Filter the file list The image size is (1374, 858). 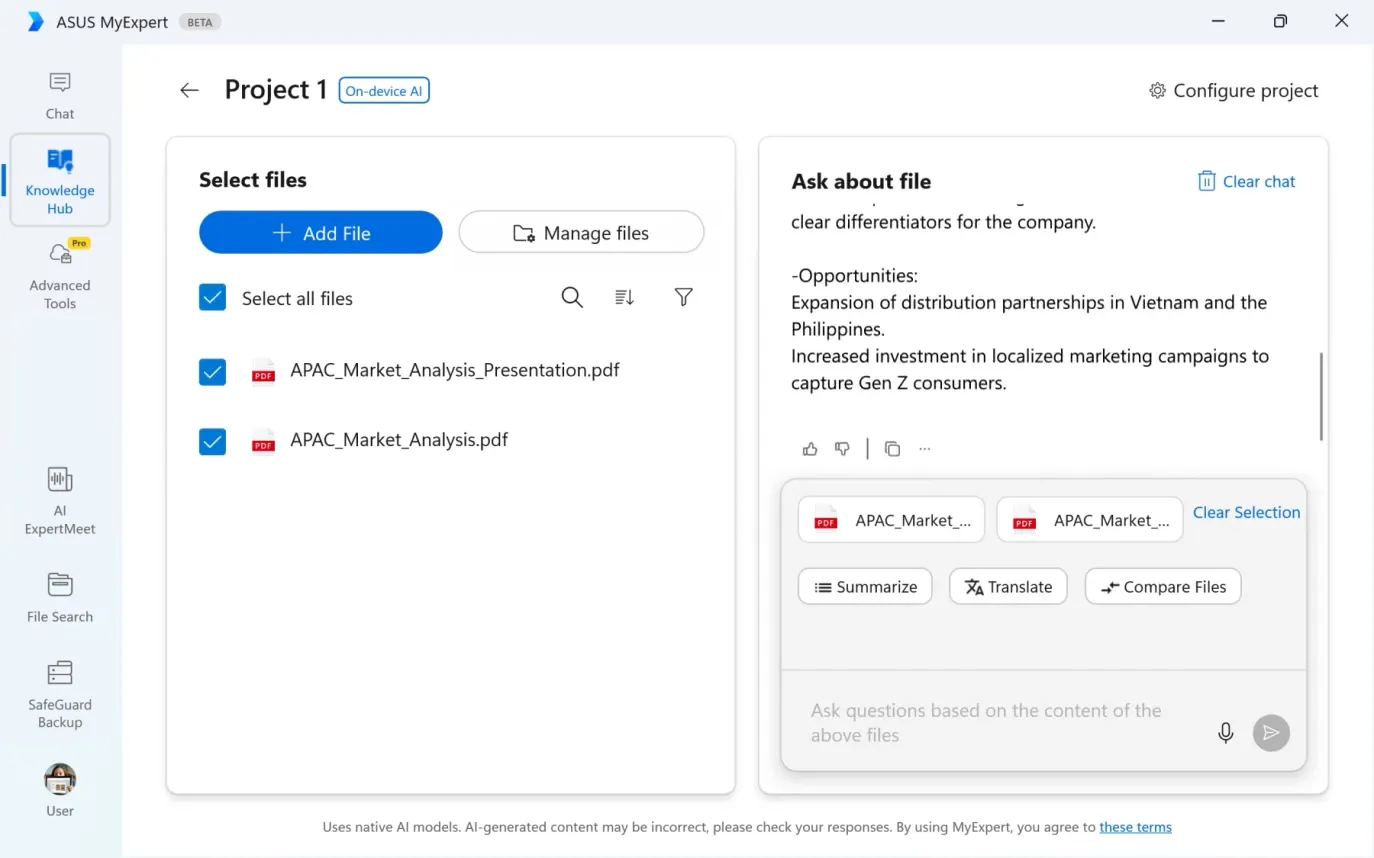pyautogui.click(x=684, y=297)
